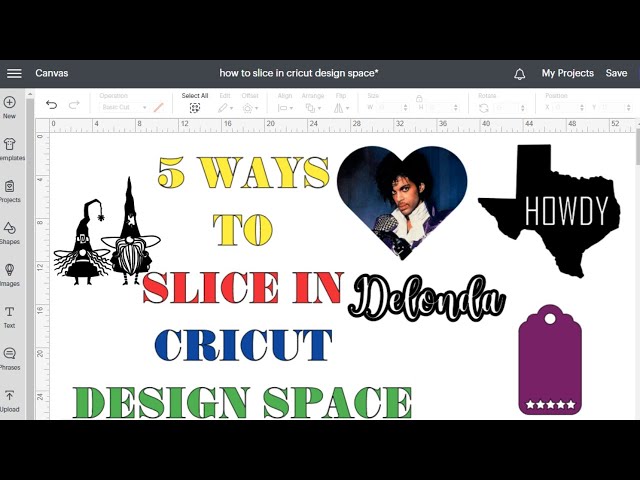Screen dimensions: 640x480
Task: Click the canvas vertical scrollbar
Action: [x=638, y=147]
